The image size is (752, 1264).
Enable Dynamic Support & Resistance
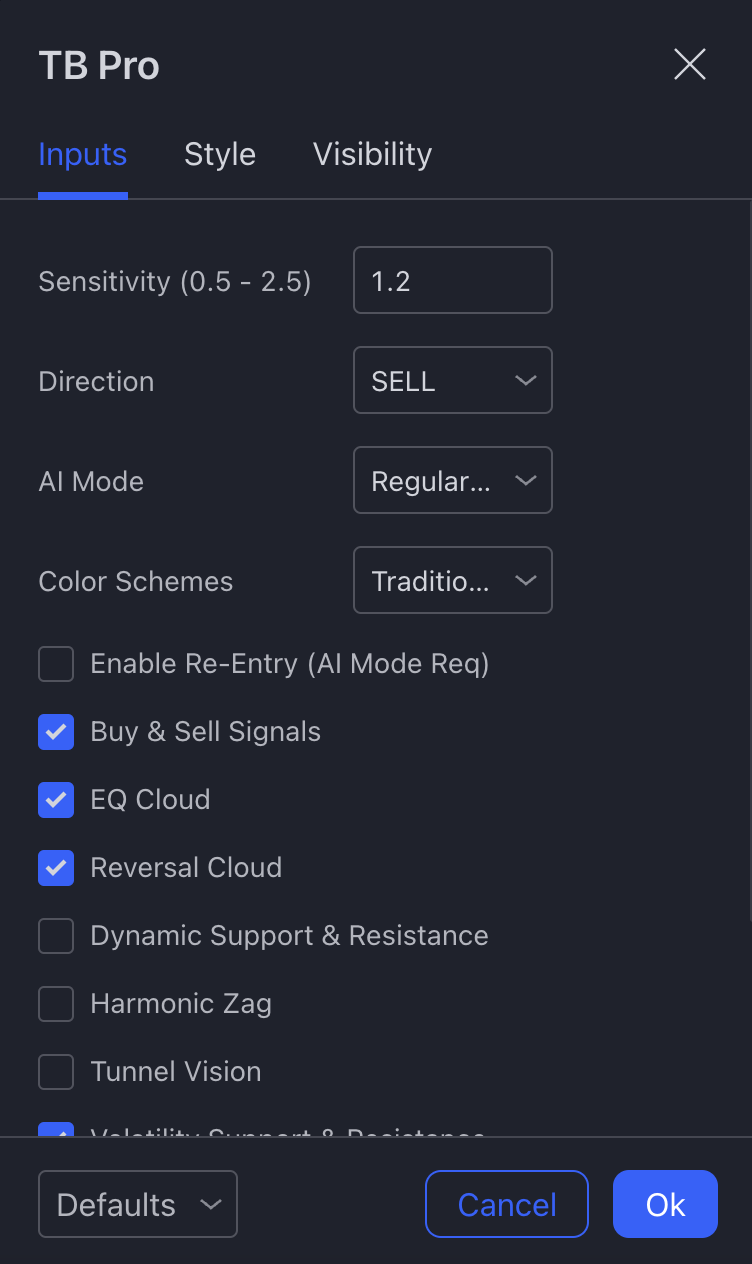click(x=56, y=936)
